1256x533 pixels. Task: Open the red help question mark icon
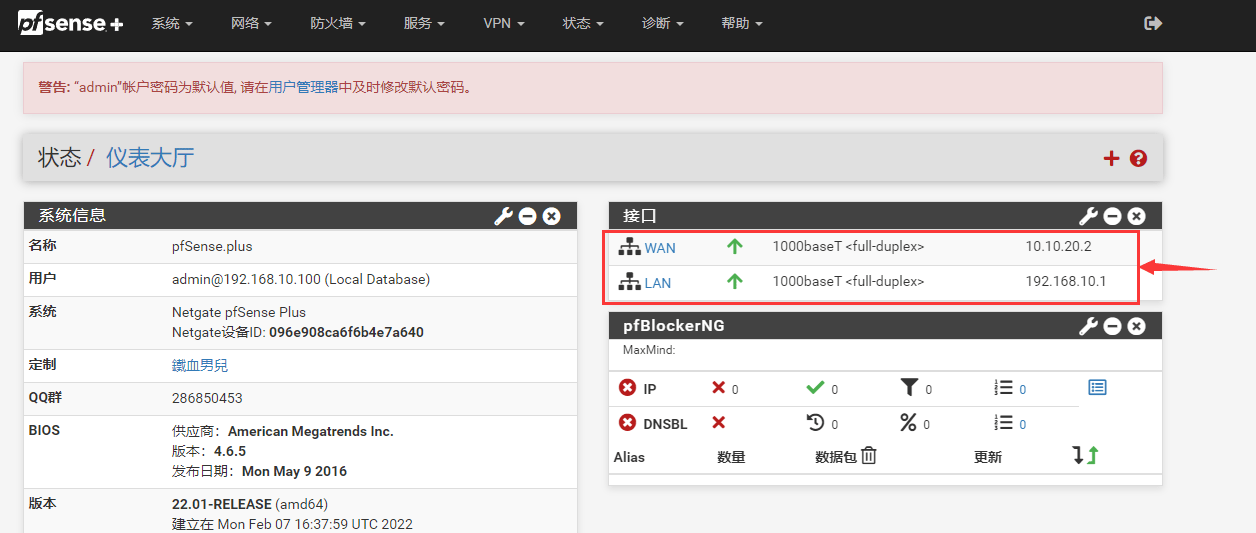click(1138, 158)
